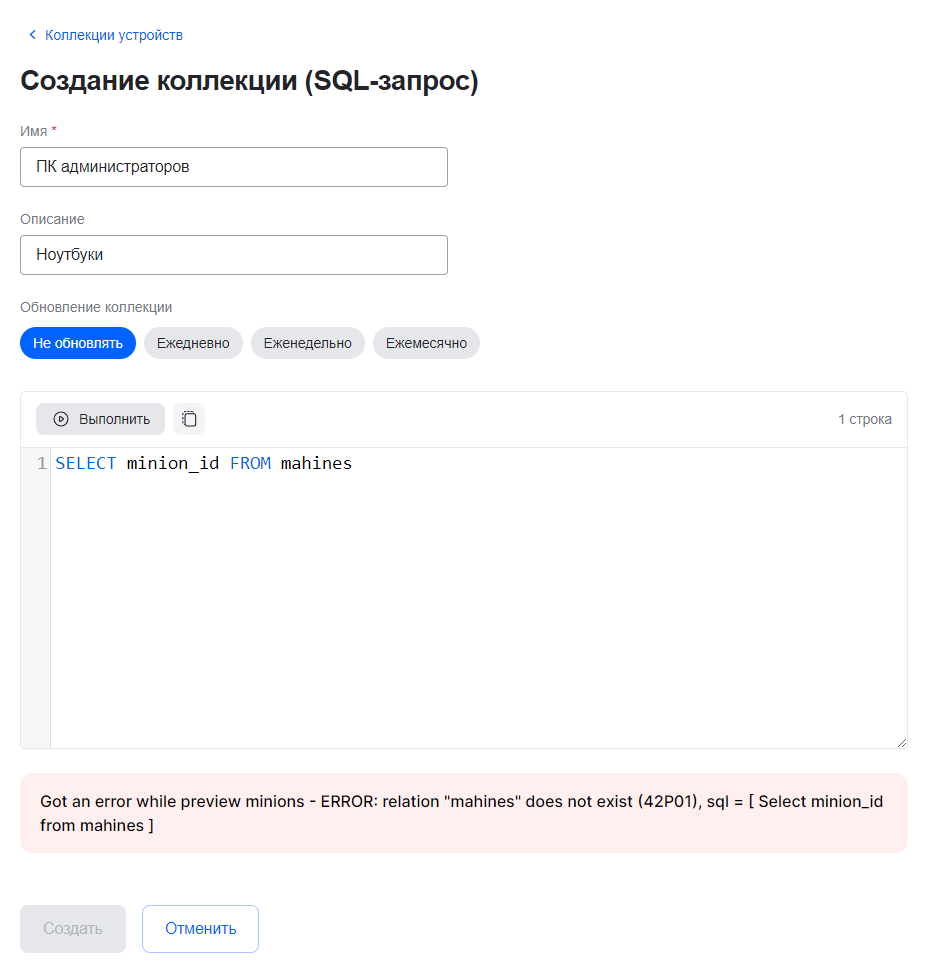Viewport: 931px width, 971px height.
Task: Click the red error message box
Action: tap(463, 813)
